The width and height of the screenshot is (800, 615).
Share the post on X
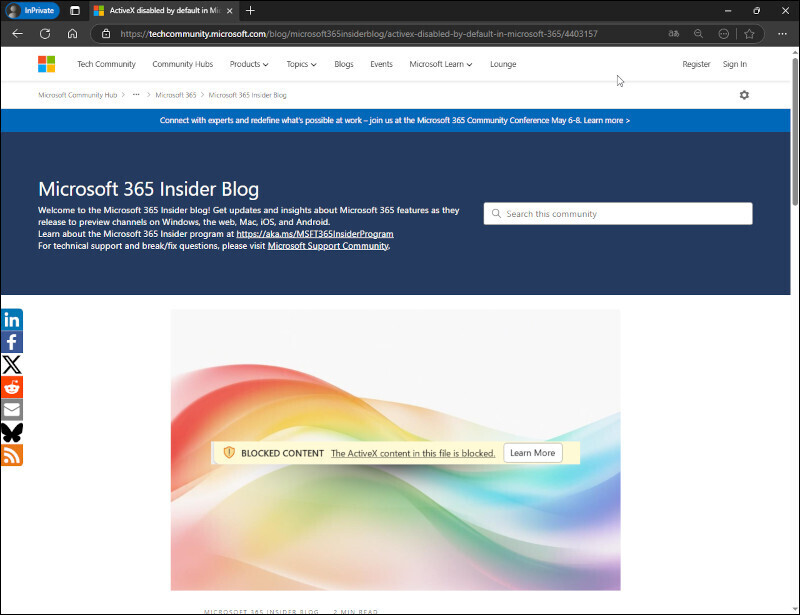[x=12, y=365]
